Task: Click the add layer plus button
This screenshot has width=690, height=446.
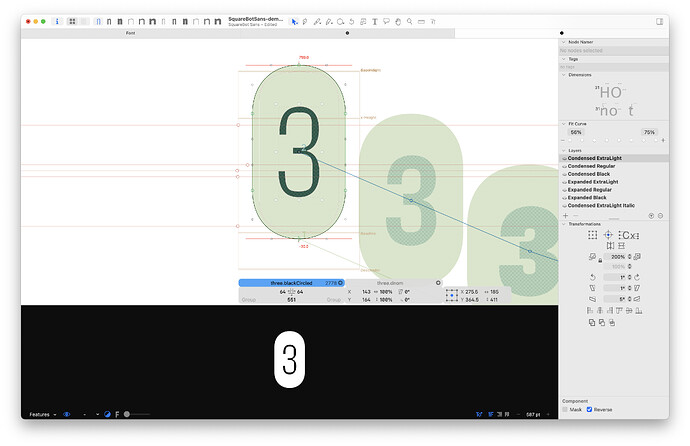Action: coord(565,215)
